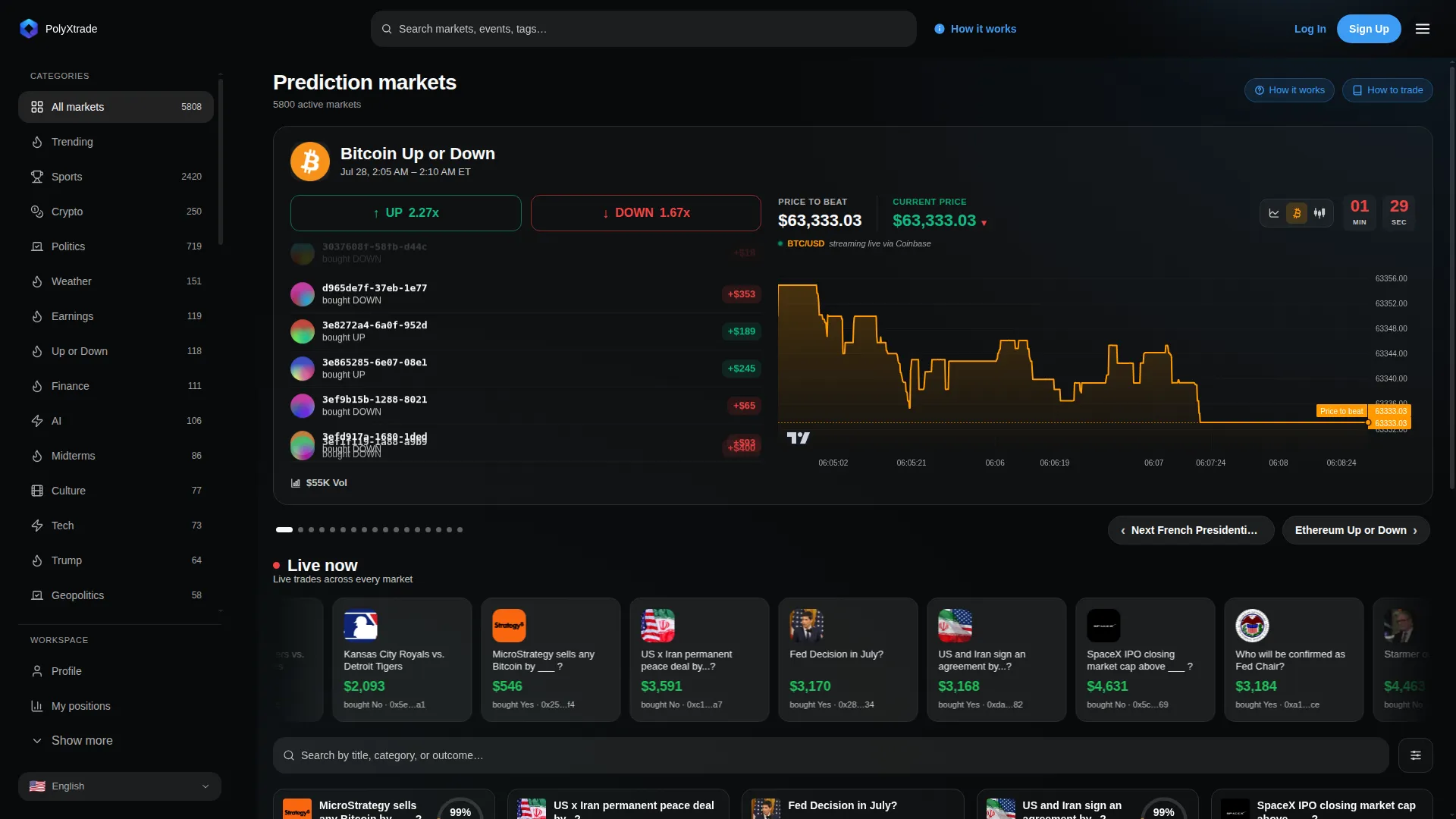Open the filter sliders icon
The width and height of the screenshot is (1456, 819).
[1416, 755]
